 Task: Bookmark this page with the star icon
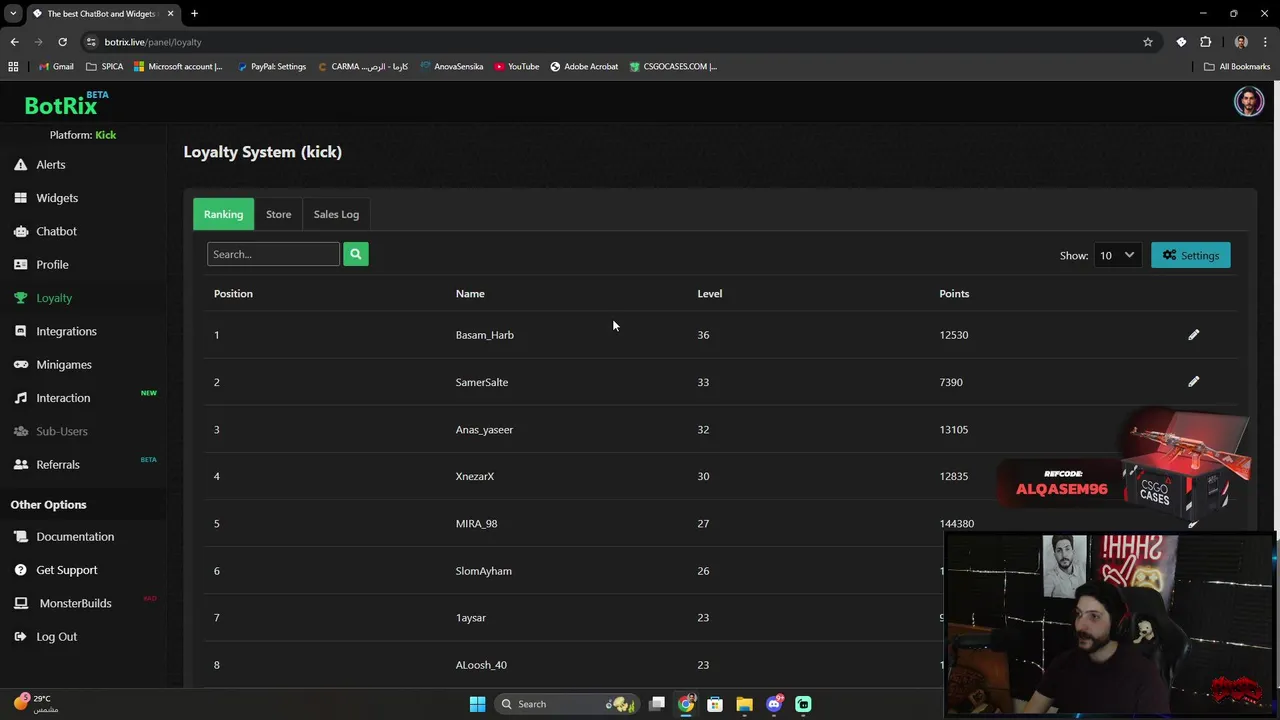click(x=1148, y=42)
